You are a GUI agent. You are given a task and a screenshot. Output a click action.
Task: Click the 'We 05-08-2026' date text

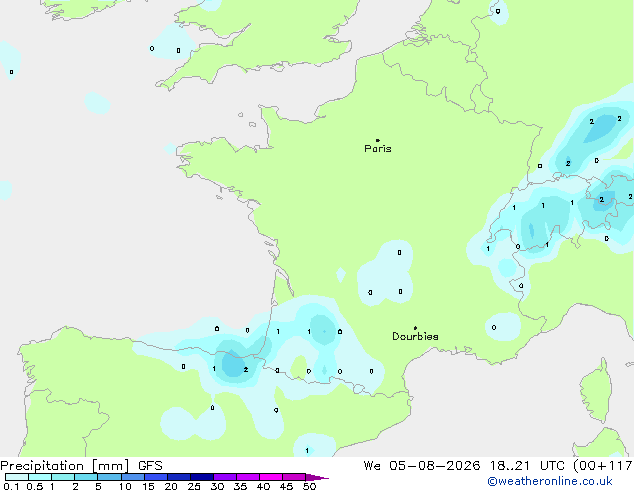pyautogui.click(x=422, y=466)
